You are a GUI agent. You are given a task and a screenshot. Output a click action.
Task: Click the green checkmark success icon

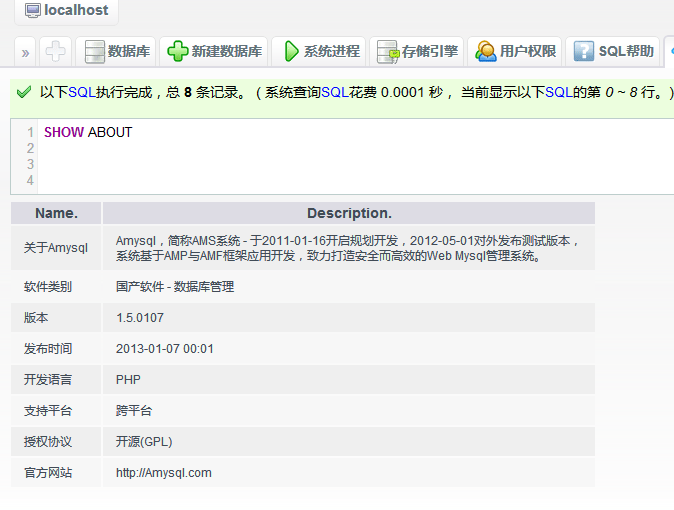click(24, 92)
